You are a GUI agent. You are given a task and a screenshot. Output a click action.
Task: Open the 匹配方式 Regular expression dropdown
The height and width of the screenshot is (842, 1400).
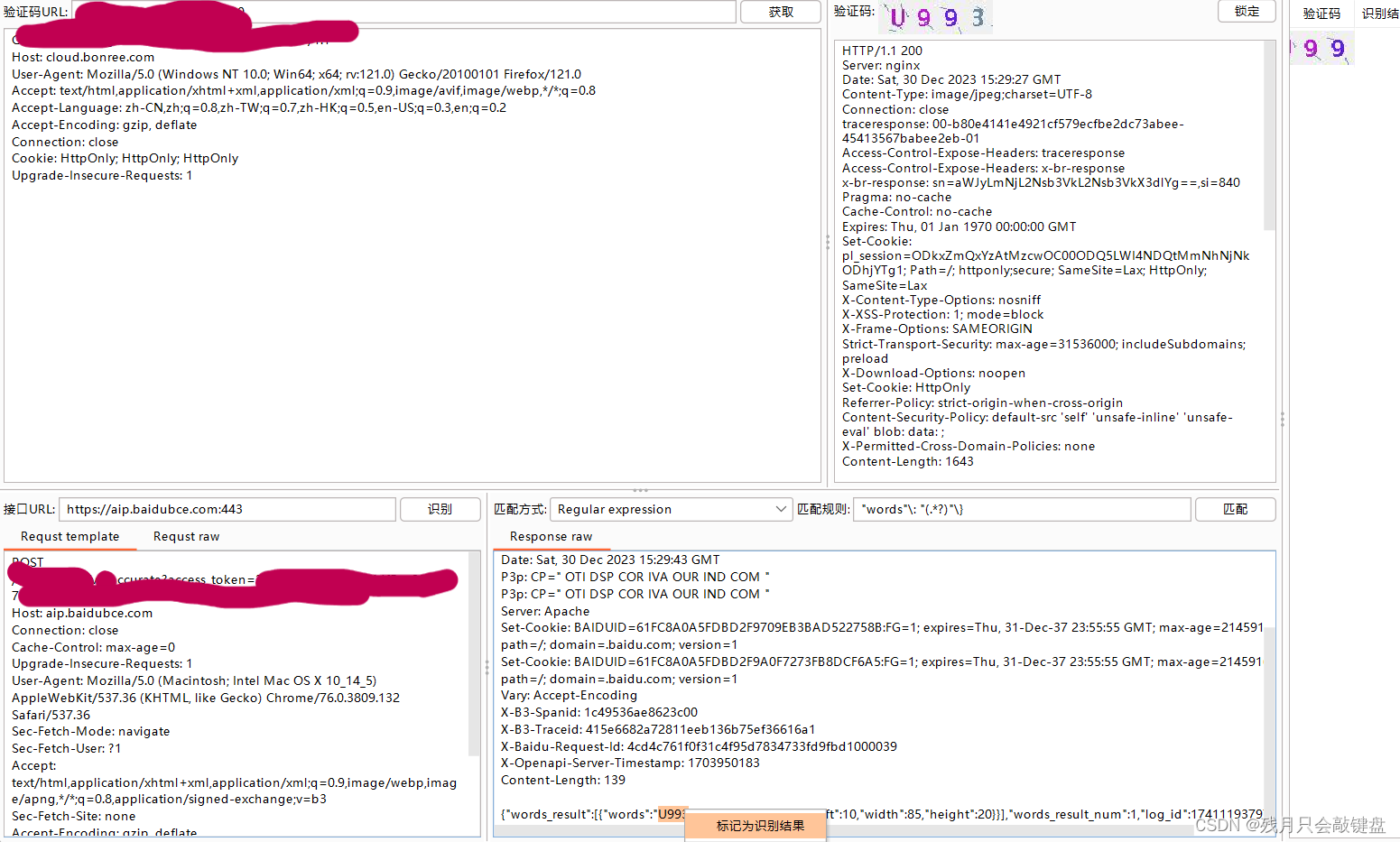point(672,509)
